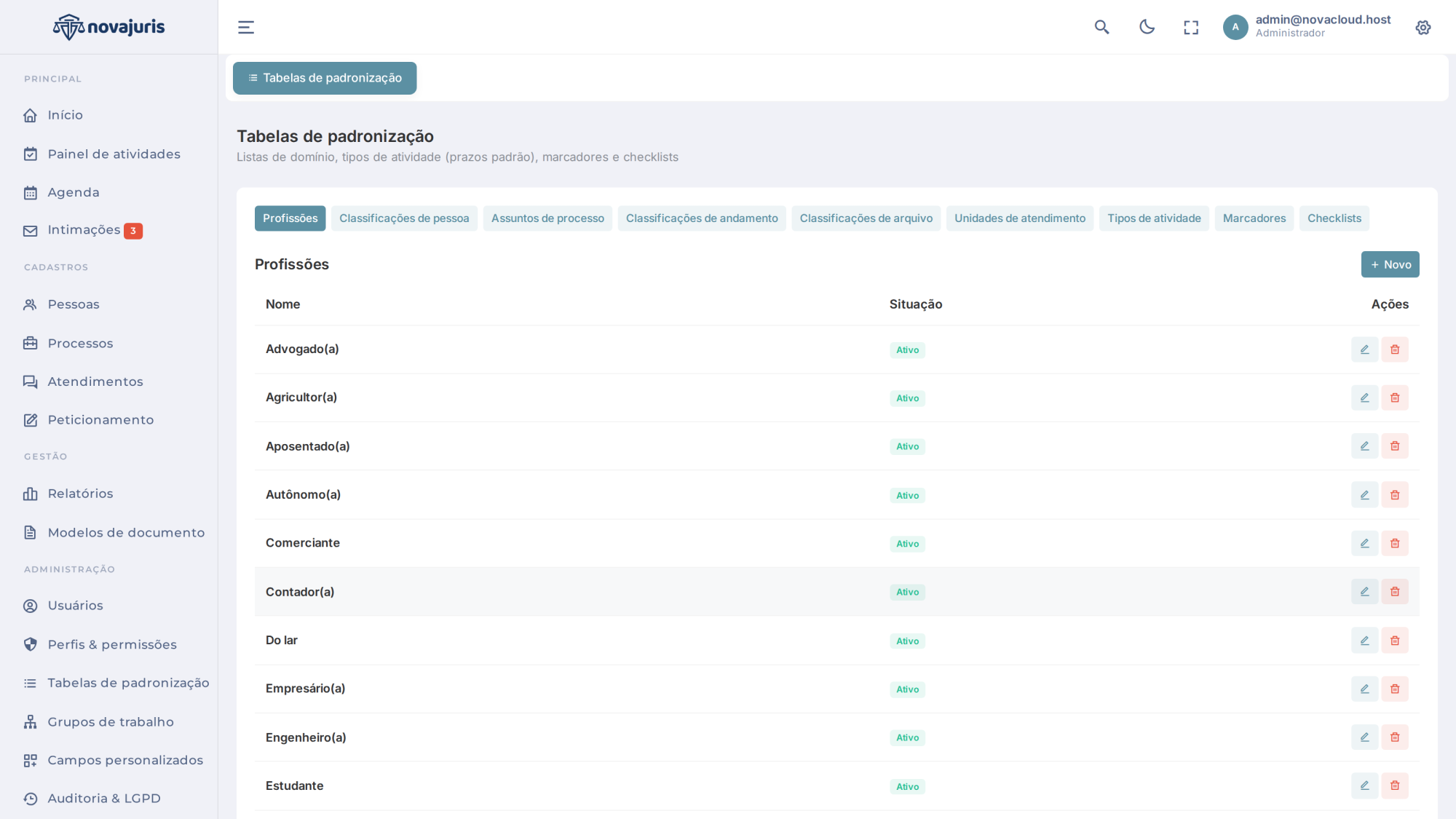Edit the Do lar profession
Screen dimensions: 1456x819
[x=1365, y=641]
